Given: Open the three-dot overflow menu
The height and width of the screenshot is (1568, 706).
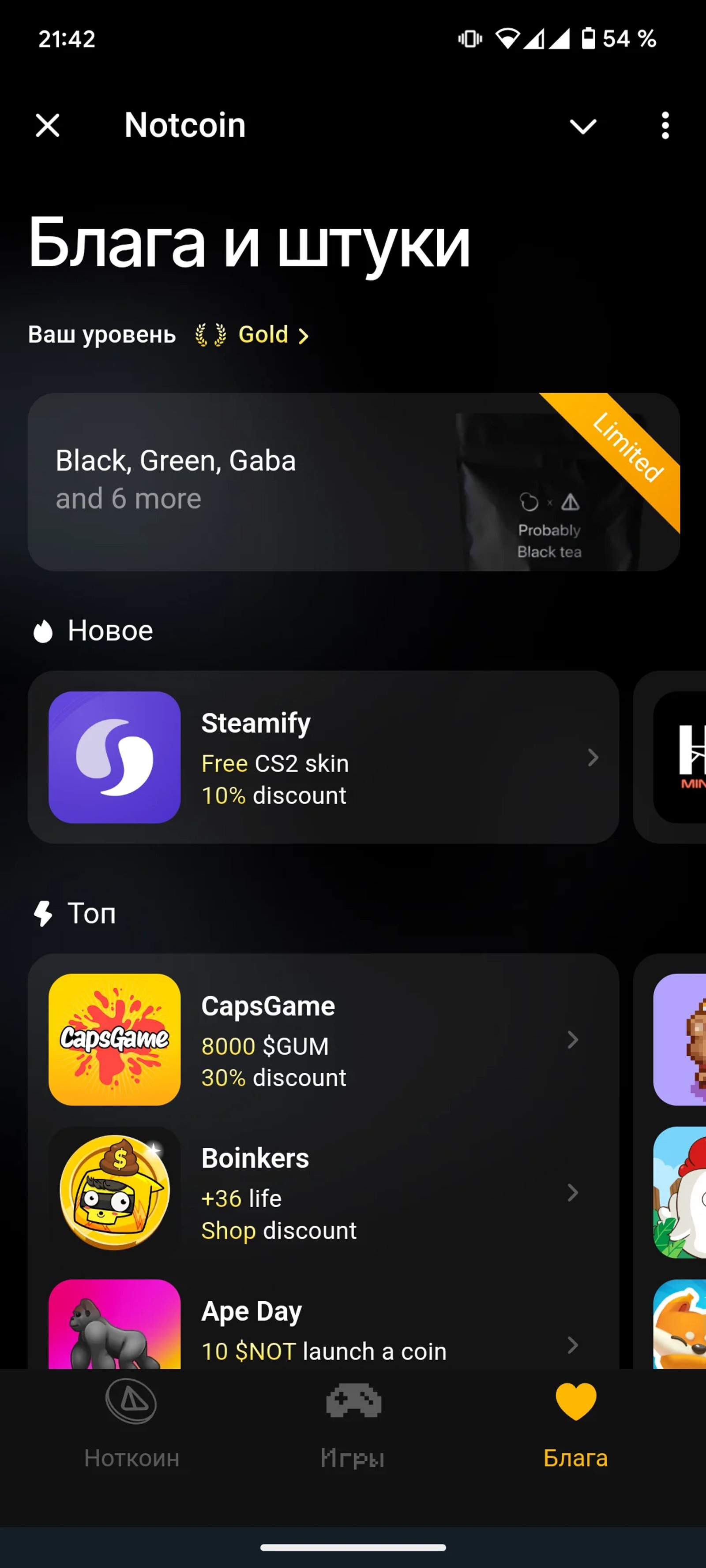Looking at the screenshot, I should tap(665, 125).
